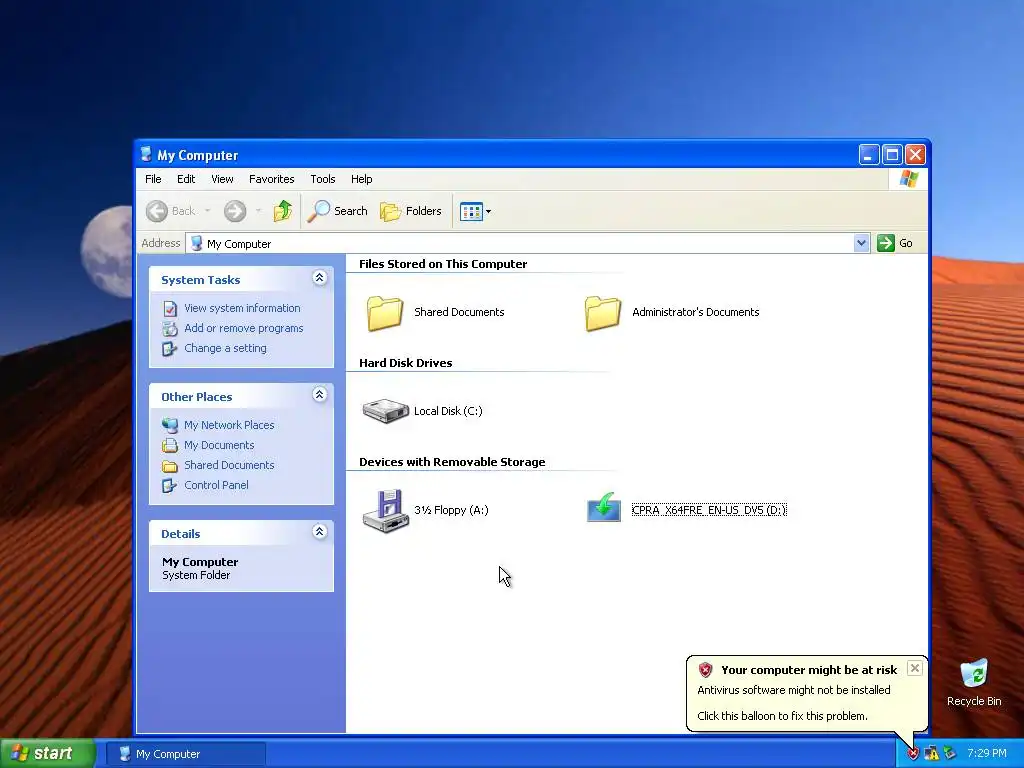Screen dimensions: 1024x768
Task: Toggle the Folders pane button
Action: 411,211
